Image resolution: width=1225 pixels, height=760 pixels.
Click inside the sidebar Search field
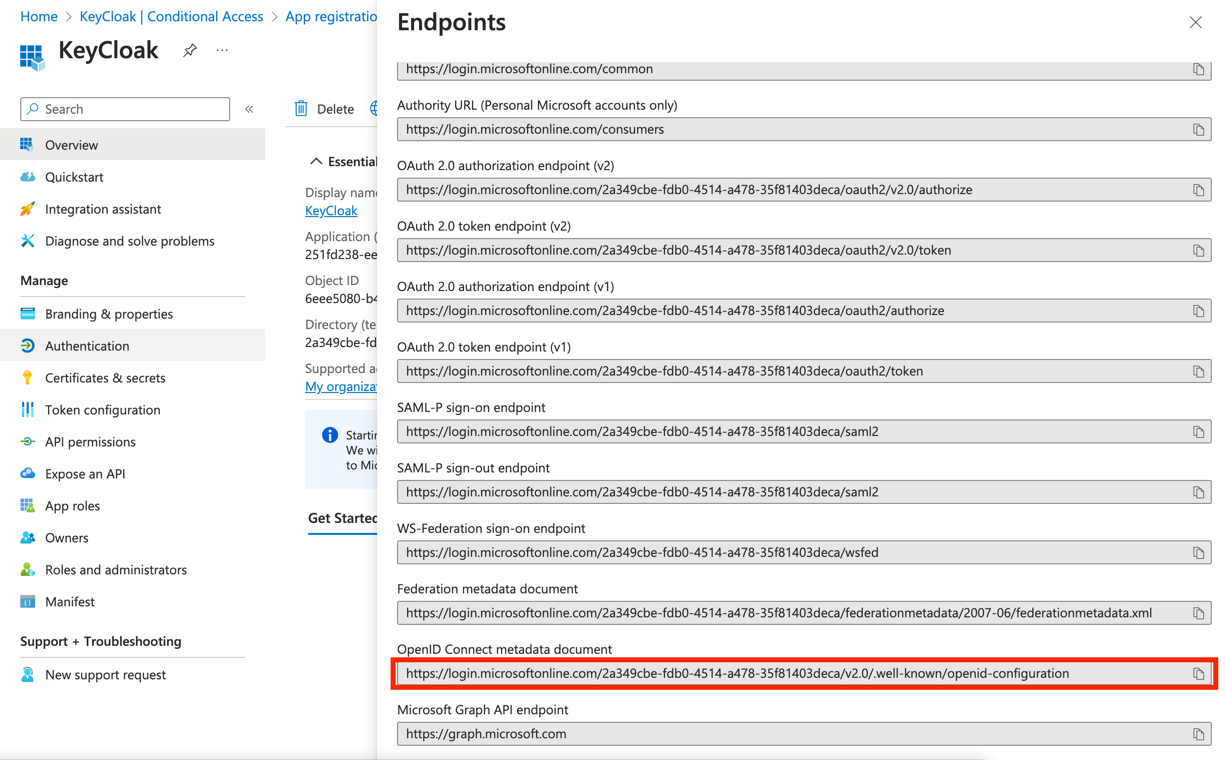[x=124, y=108]
